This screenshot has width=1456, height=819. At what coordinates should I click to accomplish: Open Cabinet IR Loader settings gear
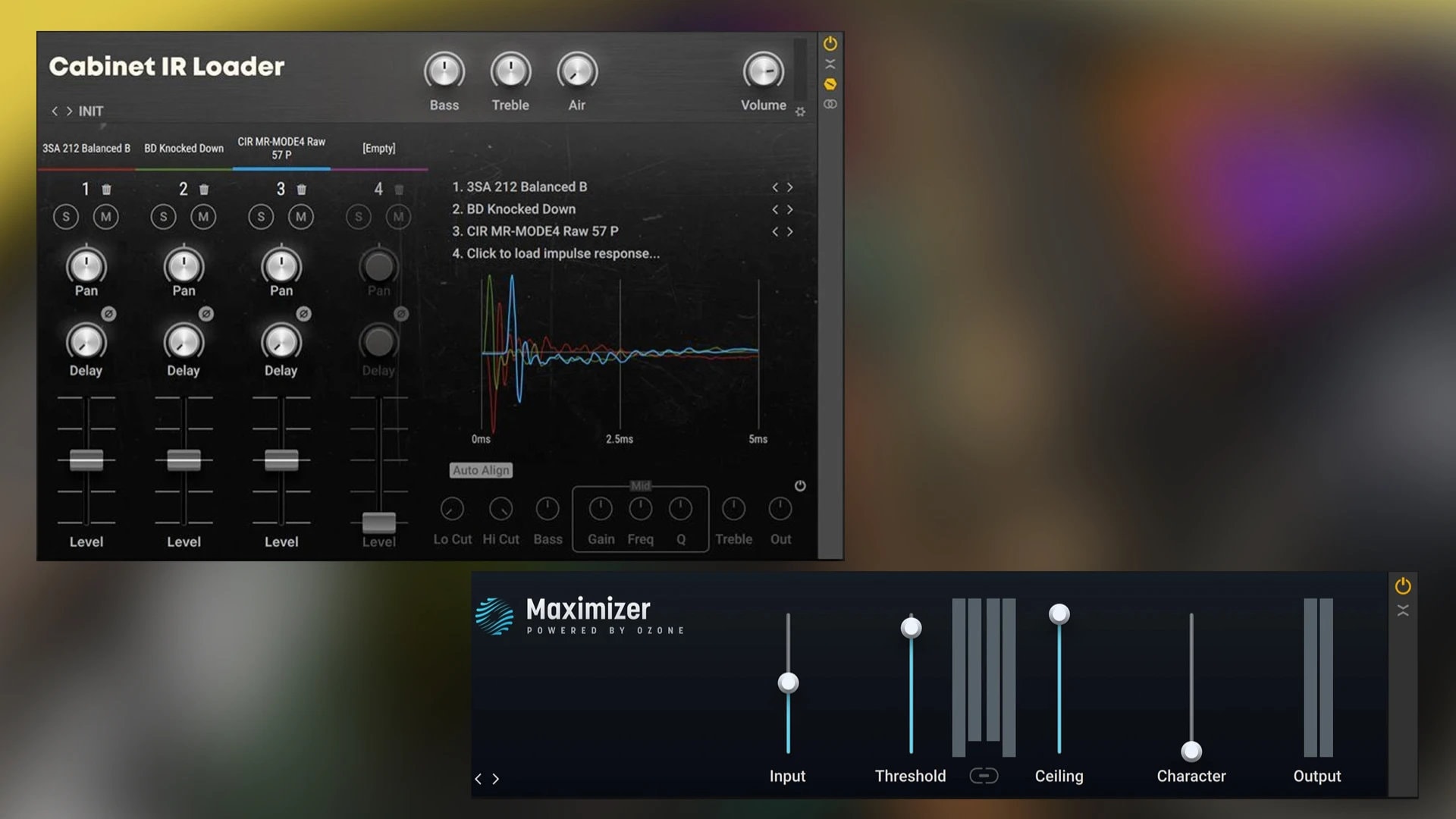[x=800, y=111]
